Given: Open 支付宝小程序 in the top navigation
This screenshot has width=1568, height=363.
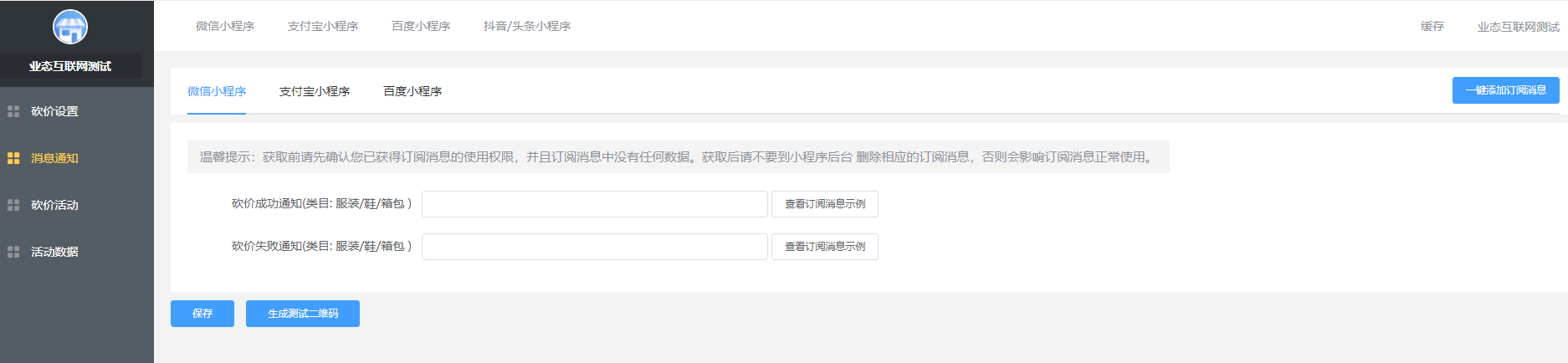Looking at the screenshot, I should [x=323, y=26].
